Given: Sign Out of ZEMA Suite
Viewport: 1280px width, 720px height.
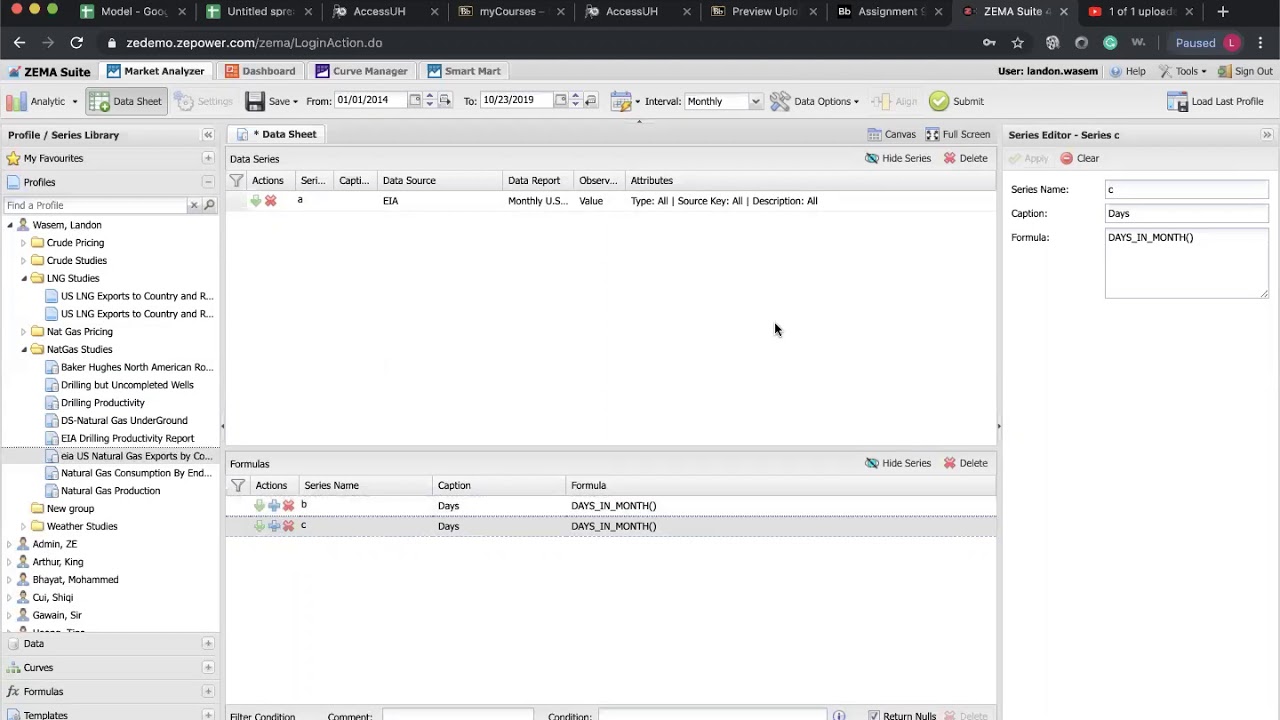Looking at the screenshot, I should pos(1244,71).
